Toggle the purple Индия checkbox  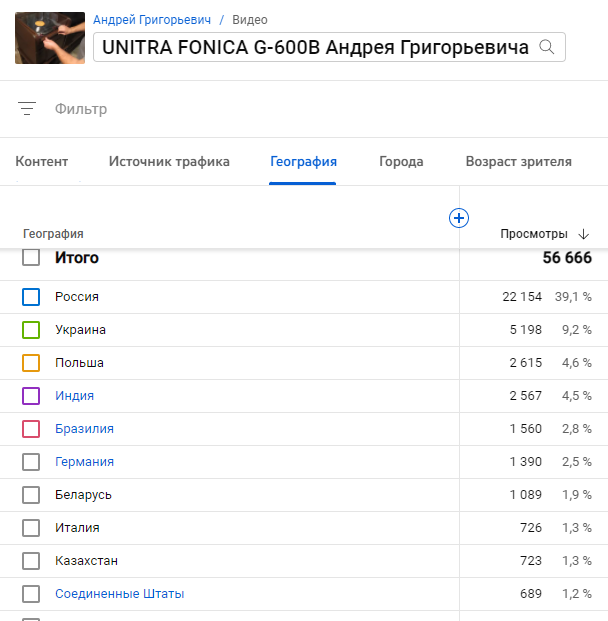pyautogui.click(x=31, y=396)
